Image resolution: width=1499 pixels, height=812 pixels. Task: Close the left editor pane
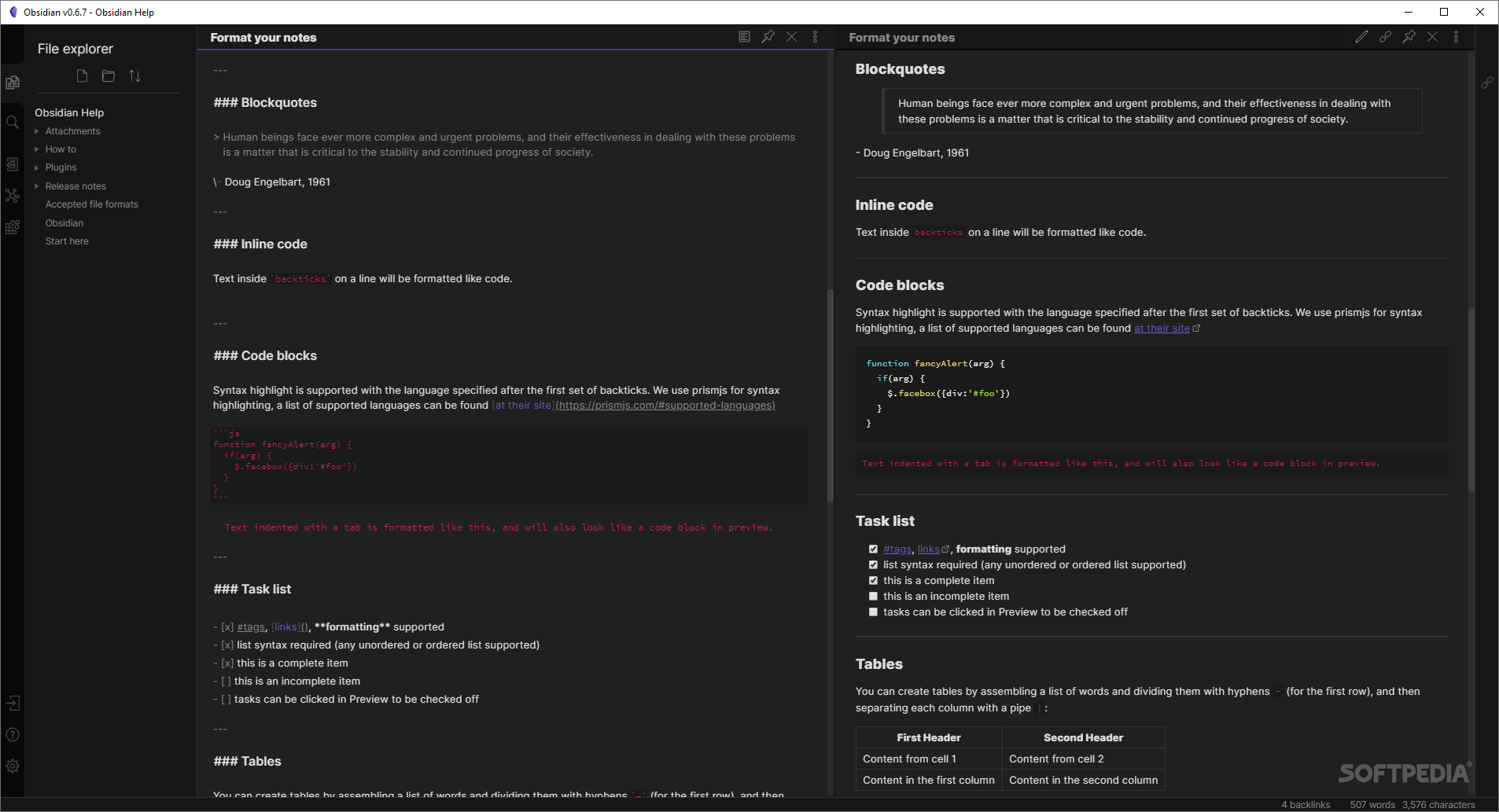point(792,37)
